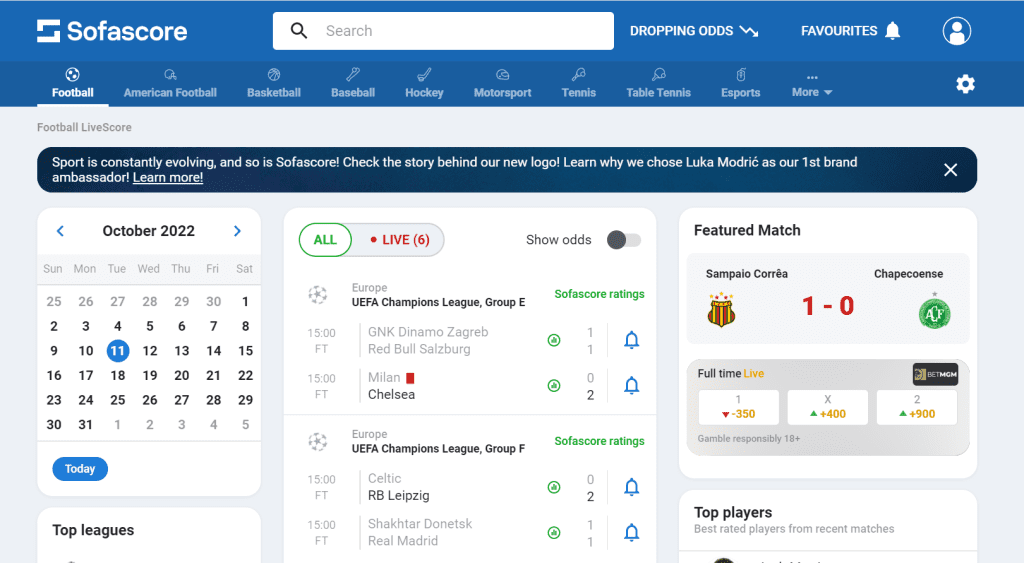The height and width of the screenshot is (563, 1024).
Task: Open Dinamo Zagreb vs Salzburg rating icon
Action: click(x=554, y=340)
